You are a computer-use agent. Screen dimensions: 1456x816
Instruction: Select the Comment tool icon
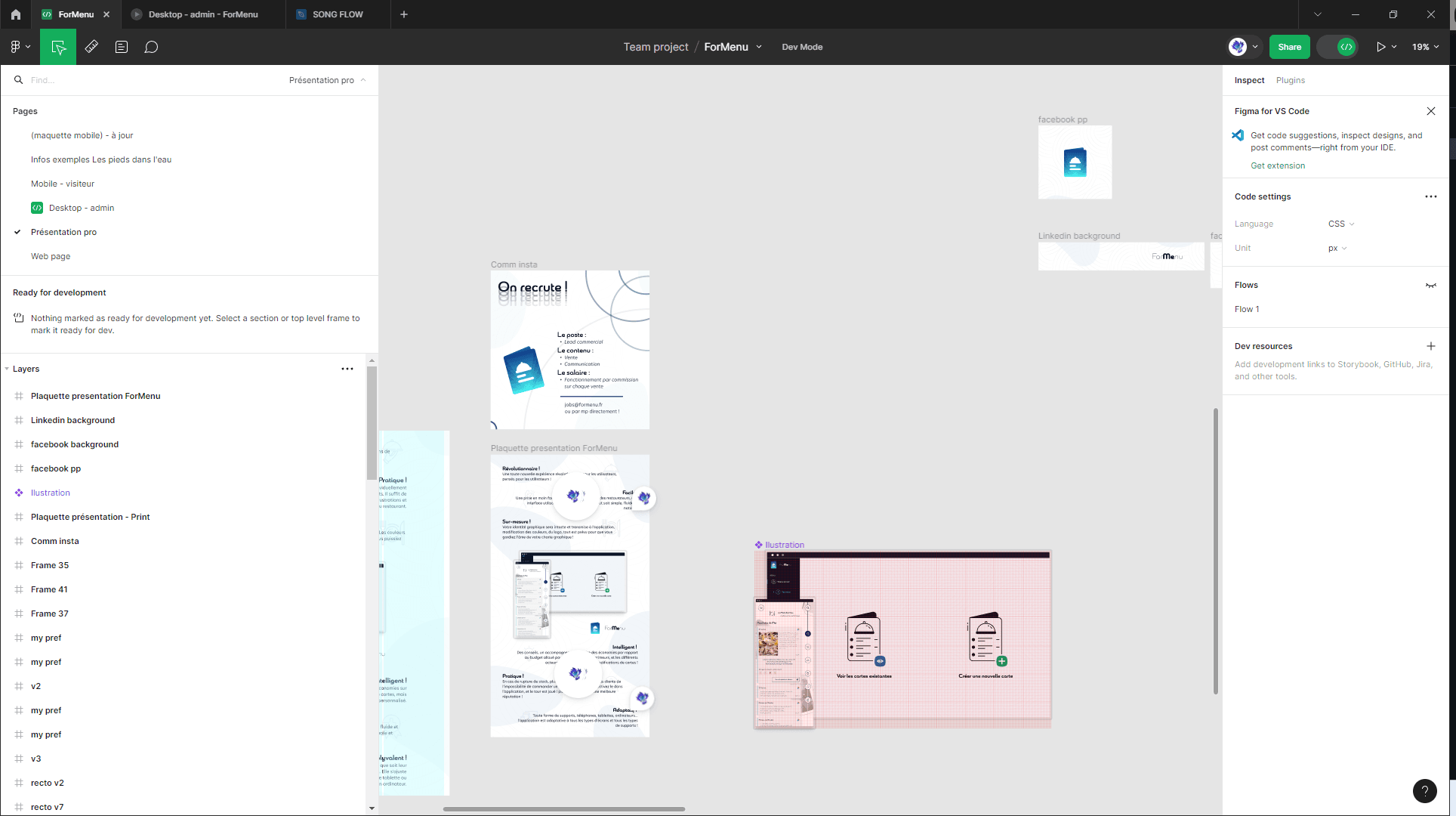(151, 47)
